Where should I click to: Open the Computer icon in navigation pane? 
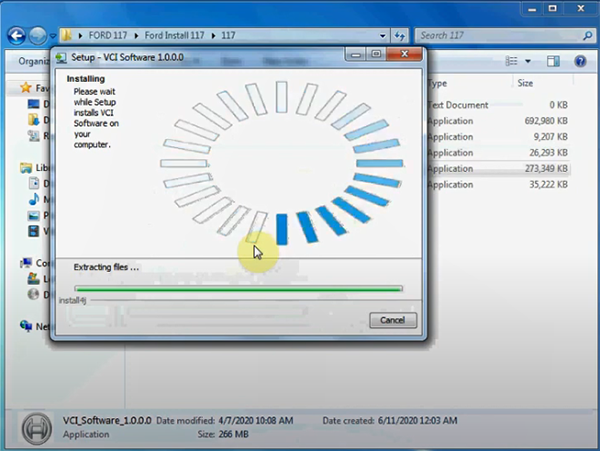coord(26,263)
